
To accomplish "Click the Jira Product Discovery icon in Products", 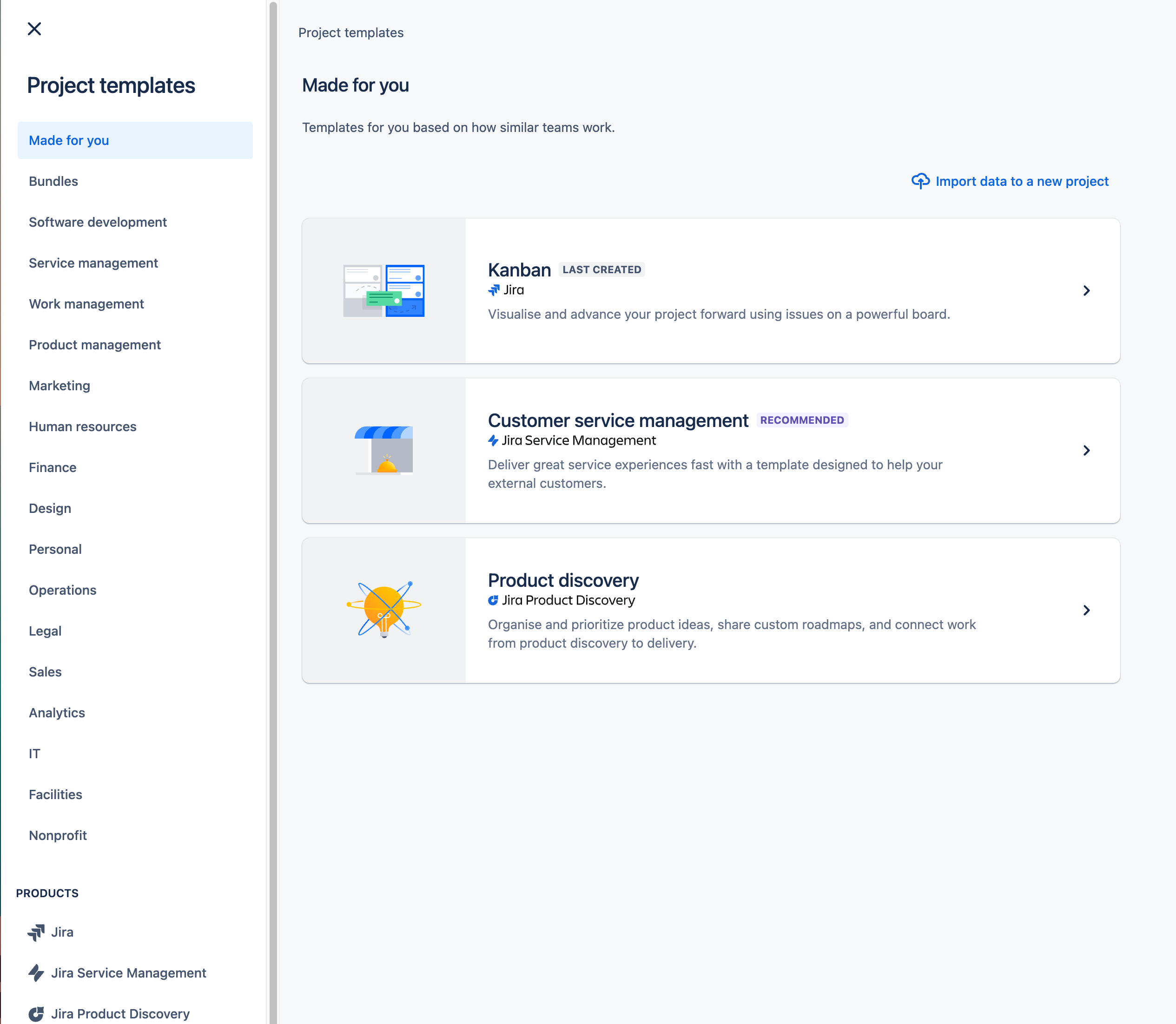I will coord(36,1014).
